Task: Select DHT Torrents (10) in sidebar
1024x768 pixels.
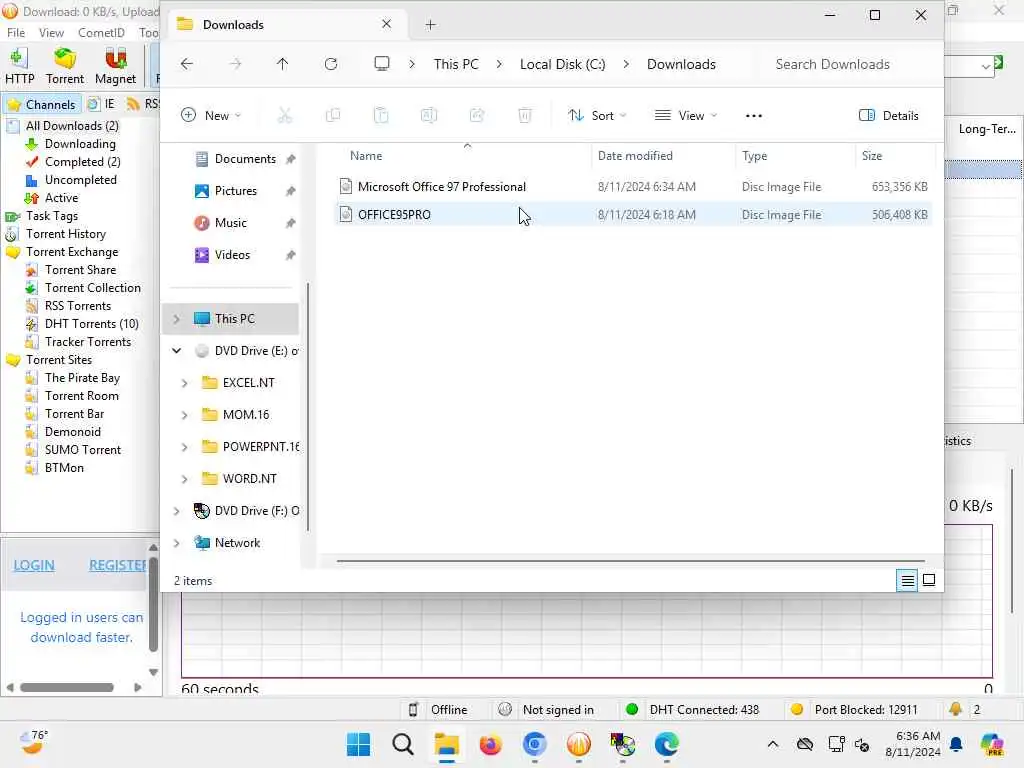Action: (91, 323)
